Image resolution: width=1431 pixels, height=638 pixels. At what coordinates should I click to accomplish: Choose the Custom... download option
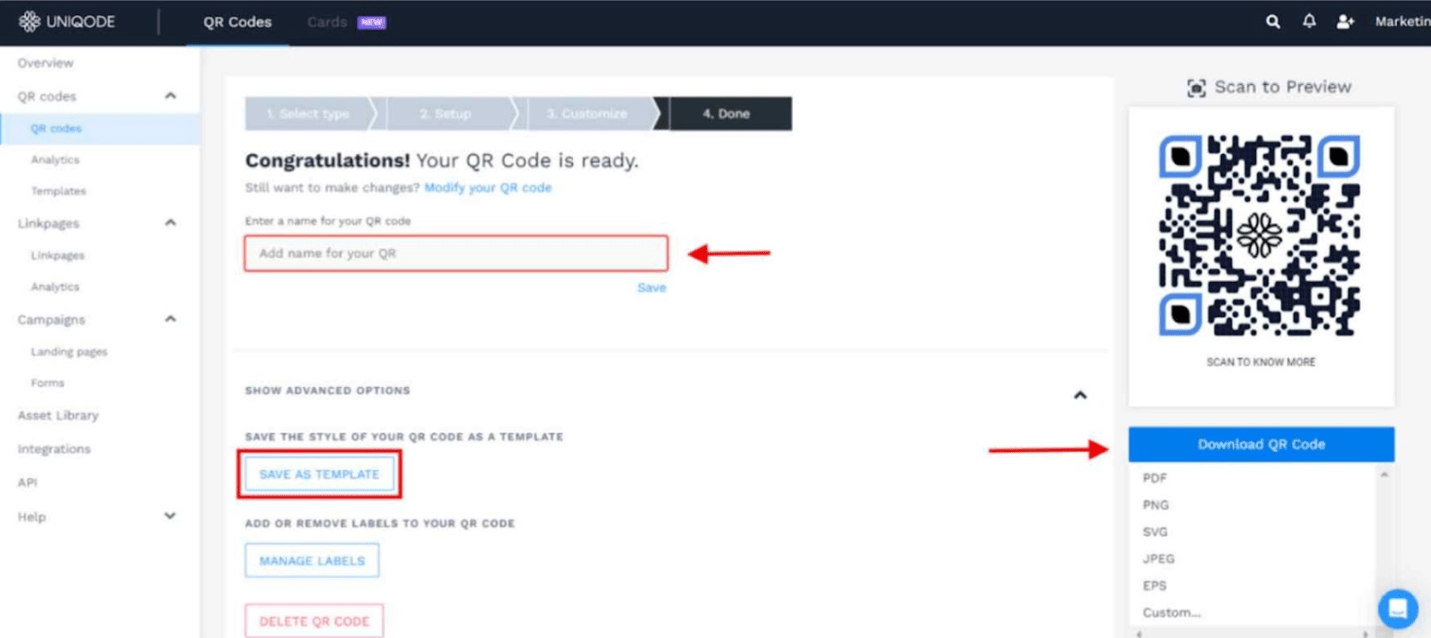(x=1172, y=613)
